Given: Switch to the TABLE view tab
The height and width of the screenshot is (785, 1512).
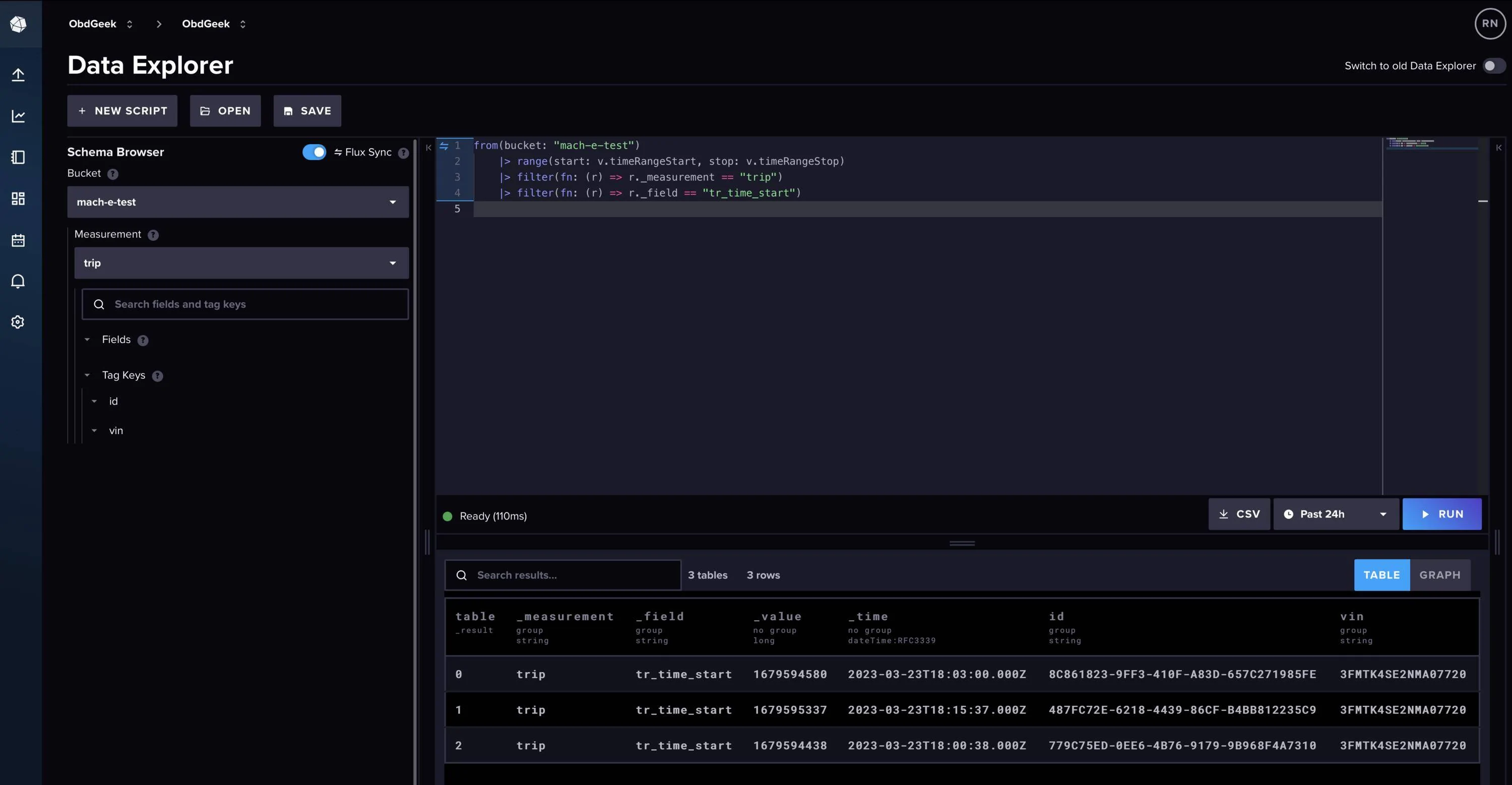Looking at the screenshot, I should pyautogui.click(x=1381, y=575).
